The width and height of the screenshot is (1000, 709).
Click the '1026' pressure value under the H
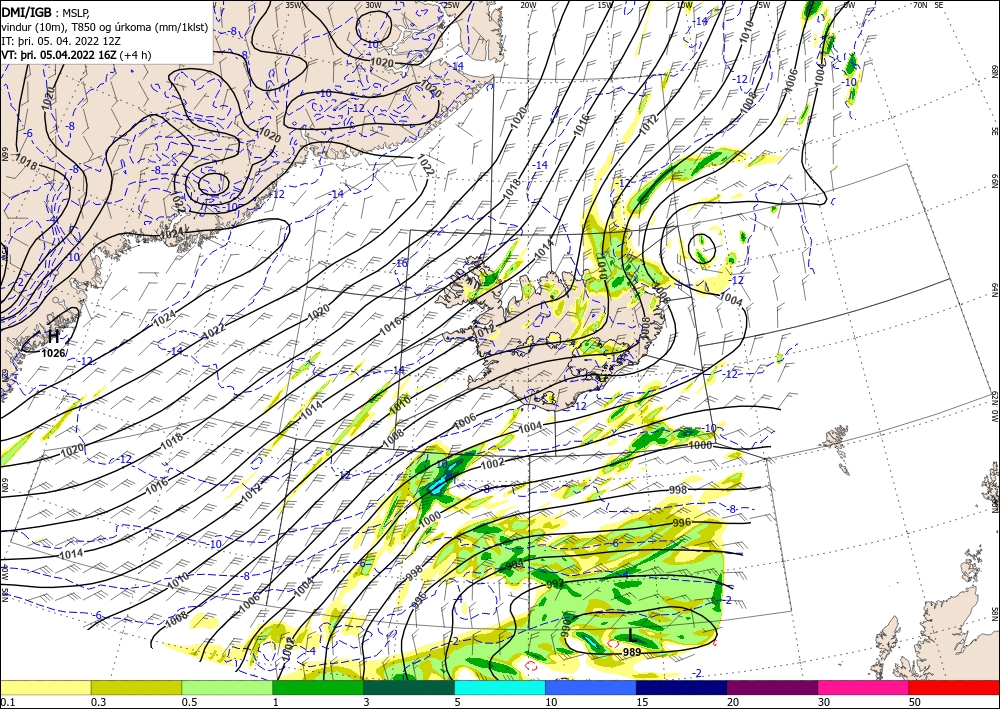pos(53,353)
